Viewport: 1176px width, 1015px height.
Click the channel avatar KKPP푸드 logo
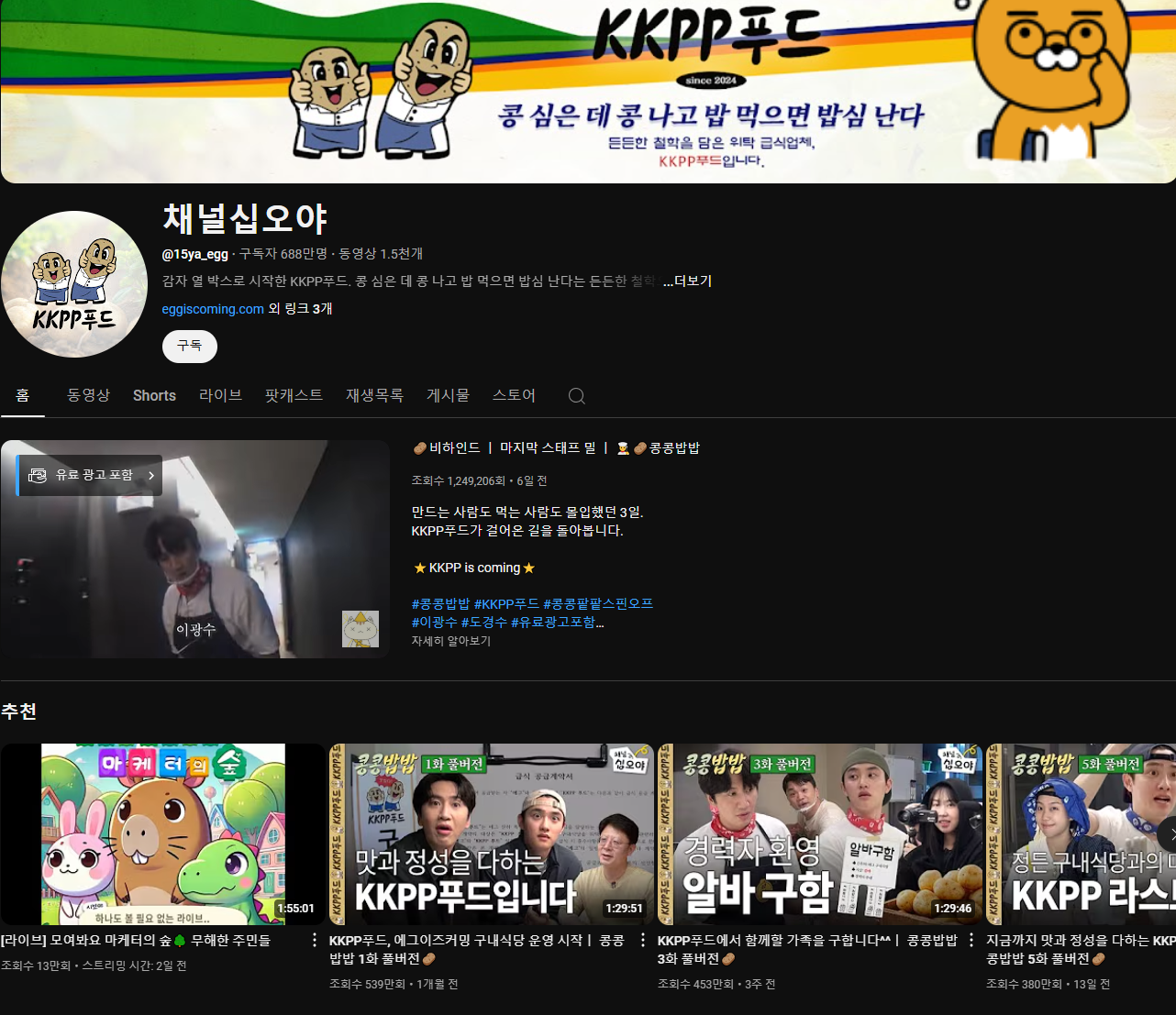(x=74, y=284)
